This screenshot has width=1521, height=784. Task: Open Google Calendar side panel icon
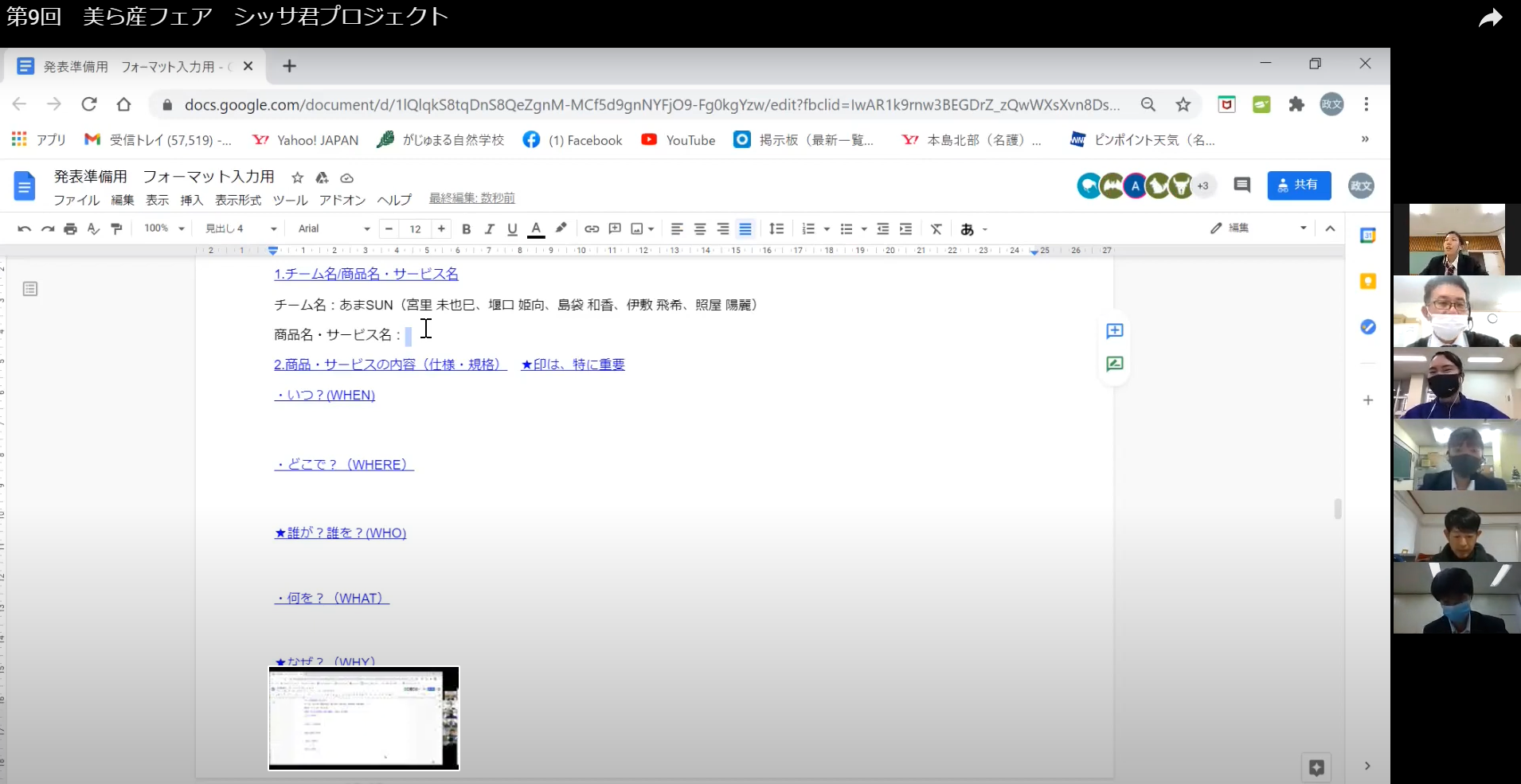pyautogui.click(x=1368, y=236)
